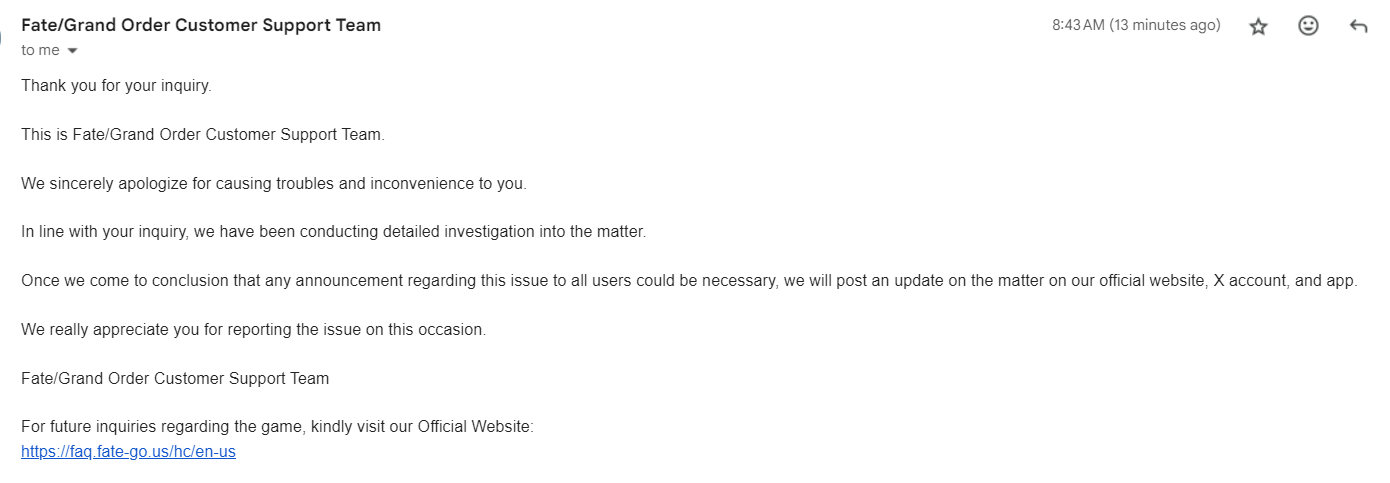Click the 8:43 AM timestamp
Image resolution: width=1390 pixels, height=483 pixels.
(x=1078, y=25)
